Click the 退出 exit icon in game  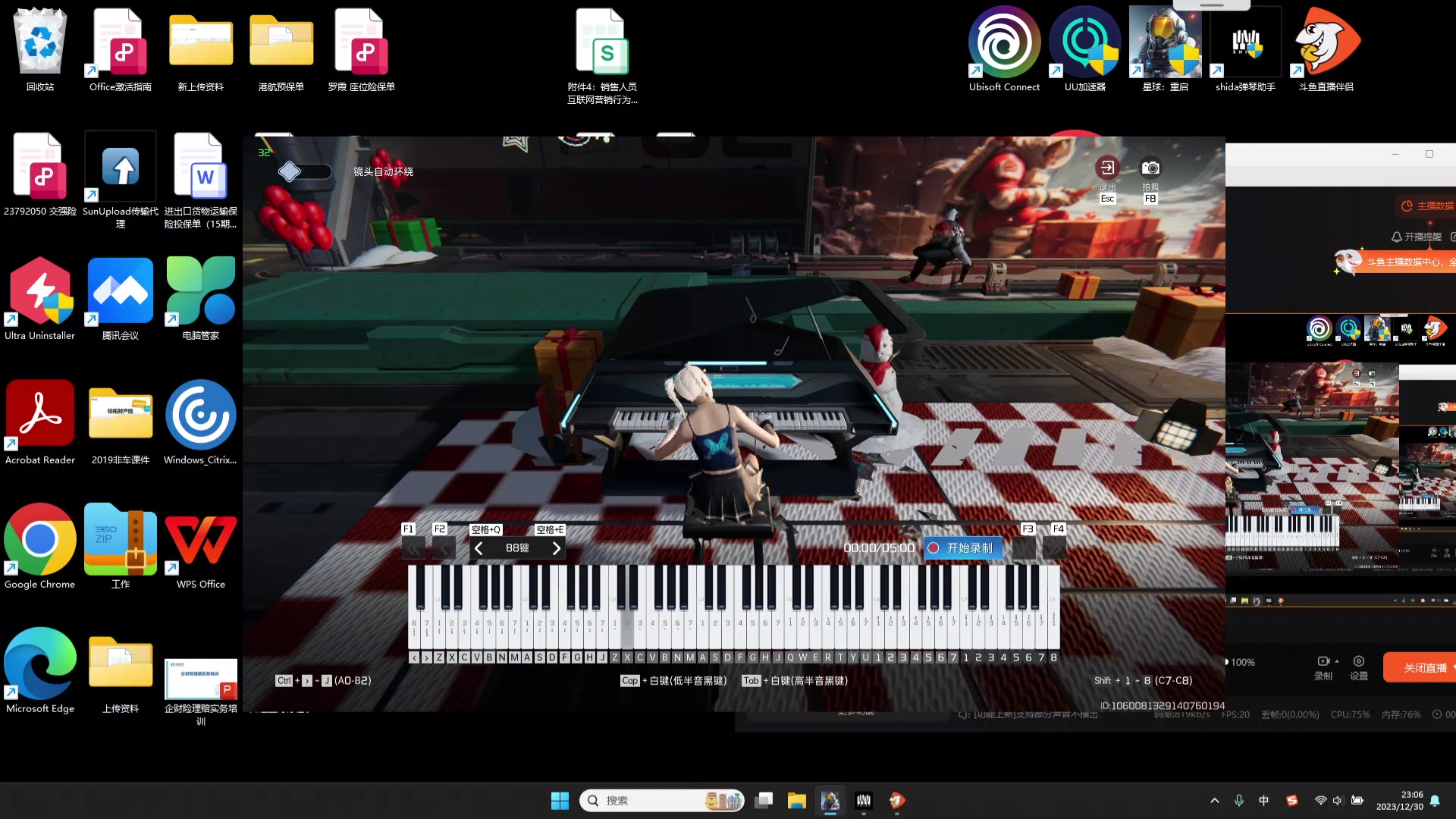[x=1107, y=168]
